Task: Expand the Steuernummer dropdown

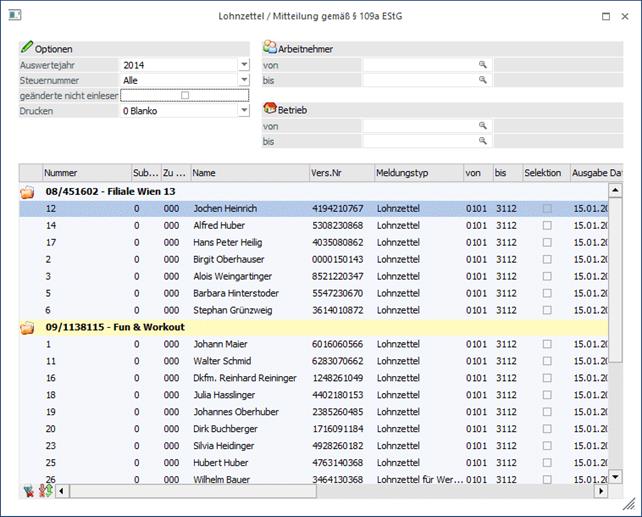Action: pos(244,80)
